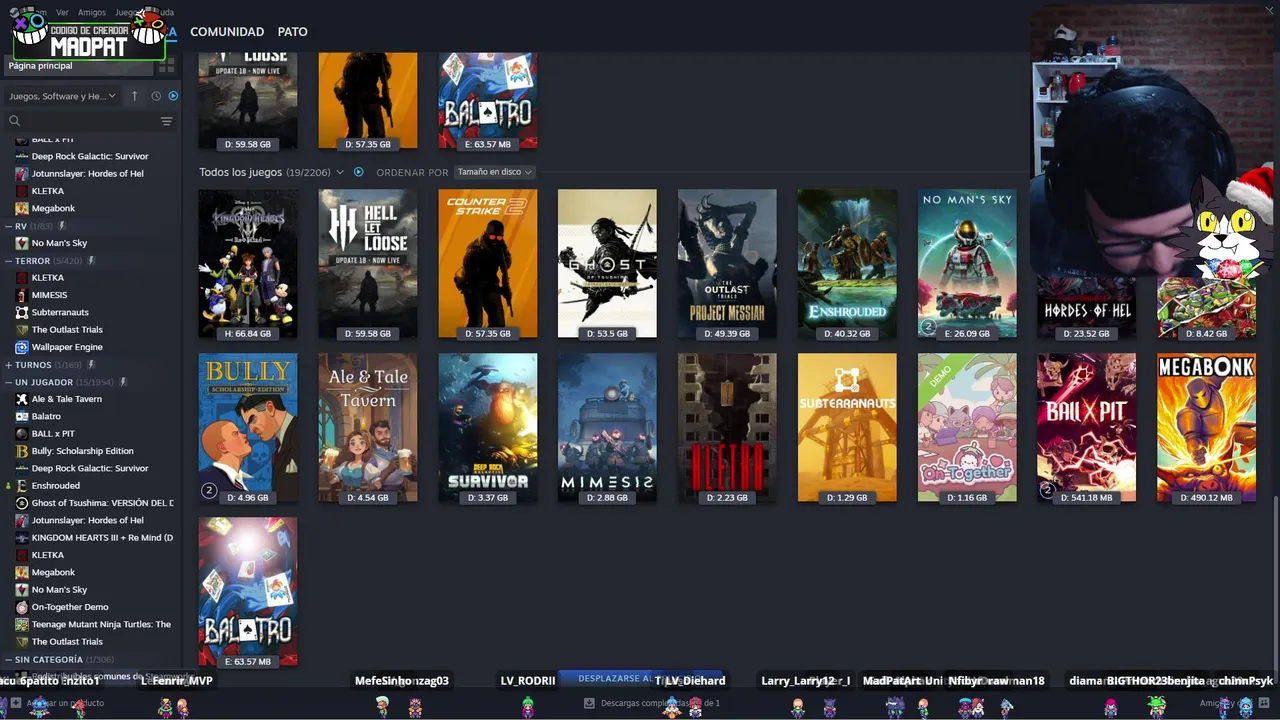Open No Man's Sky game cover
The width and height of the screenshot is (1280, 720).
pyautogui.click(x=967, y=264)
